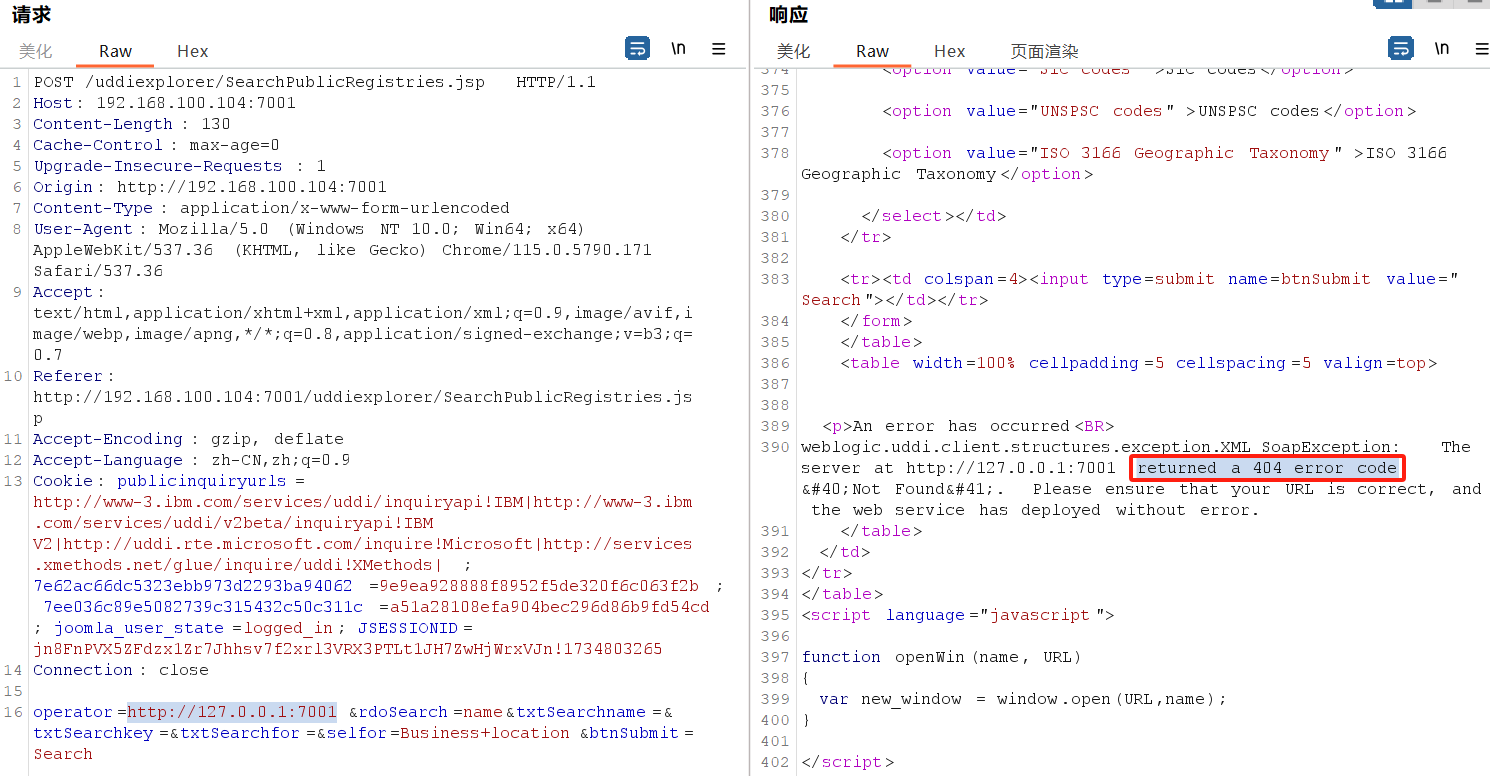Toggle non-printable \n characters in request panel
The image size is (1490, 776).
679,48
